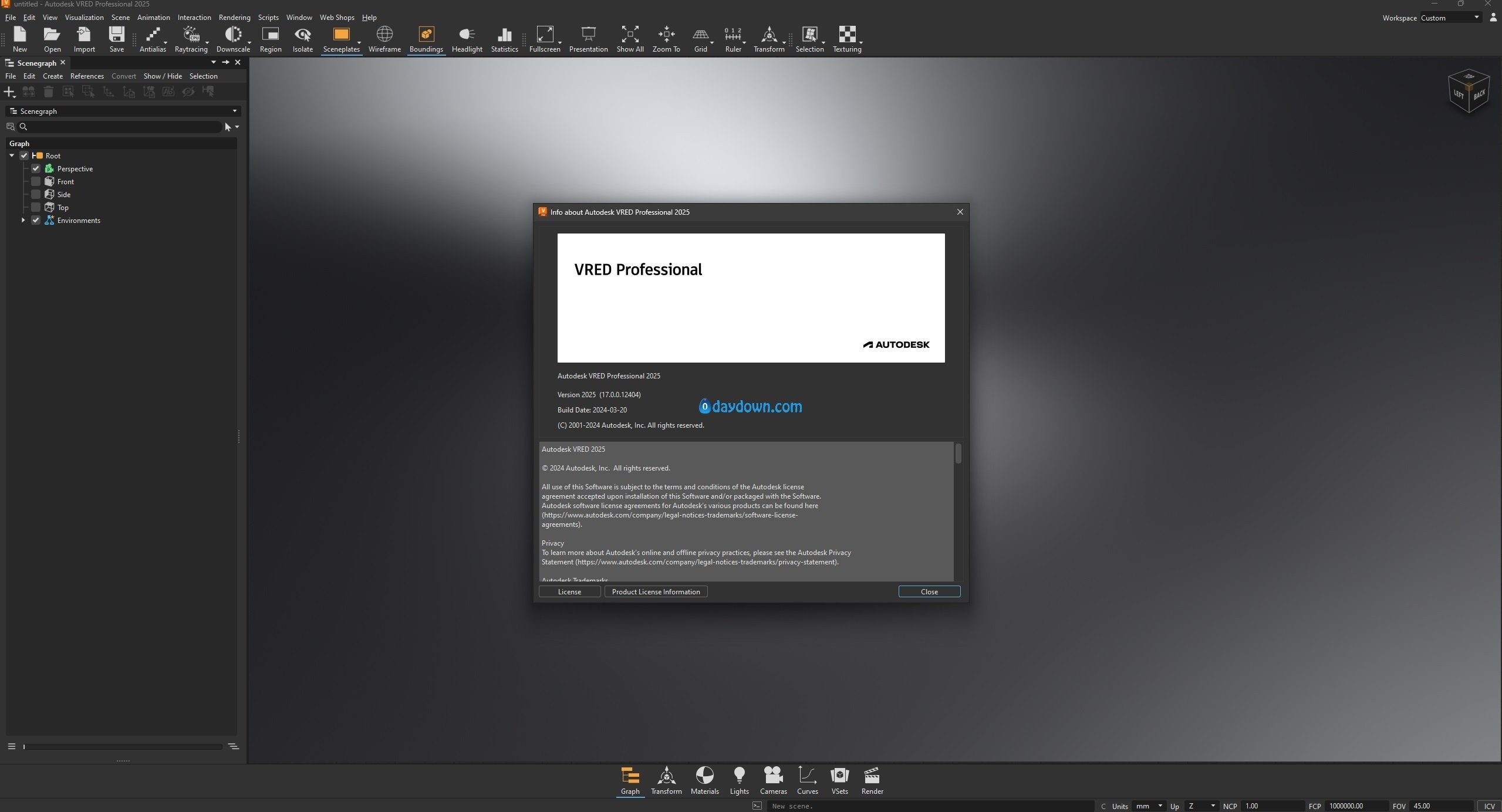The width and height of the screenshot is (1502, 812).
Task: Open the Lights editor
Action: [739, 780]
